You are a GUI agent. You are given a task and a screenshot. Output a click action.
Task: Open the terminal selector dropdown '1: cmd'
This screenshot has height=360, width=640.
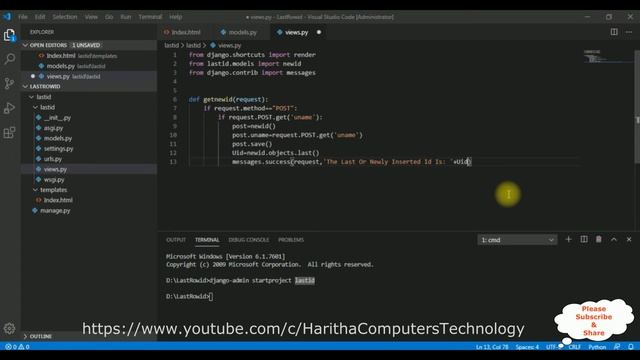tap(517, 240)
